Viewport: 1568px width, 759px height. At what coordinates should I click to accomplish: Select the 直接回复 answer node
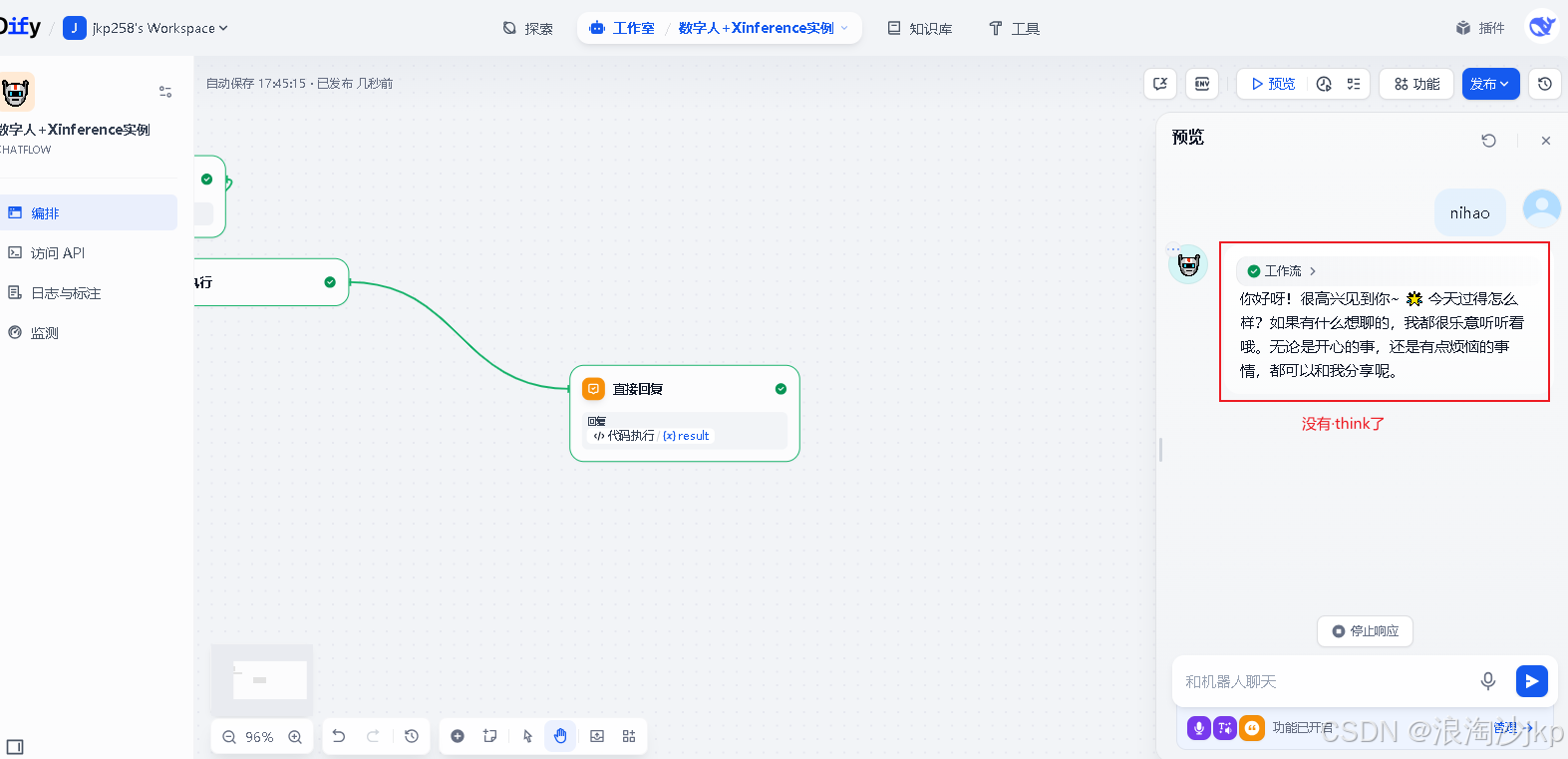tap(685, 413)
